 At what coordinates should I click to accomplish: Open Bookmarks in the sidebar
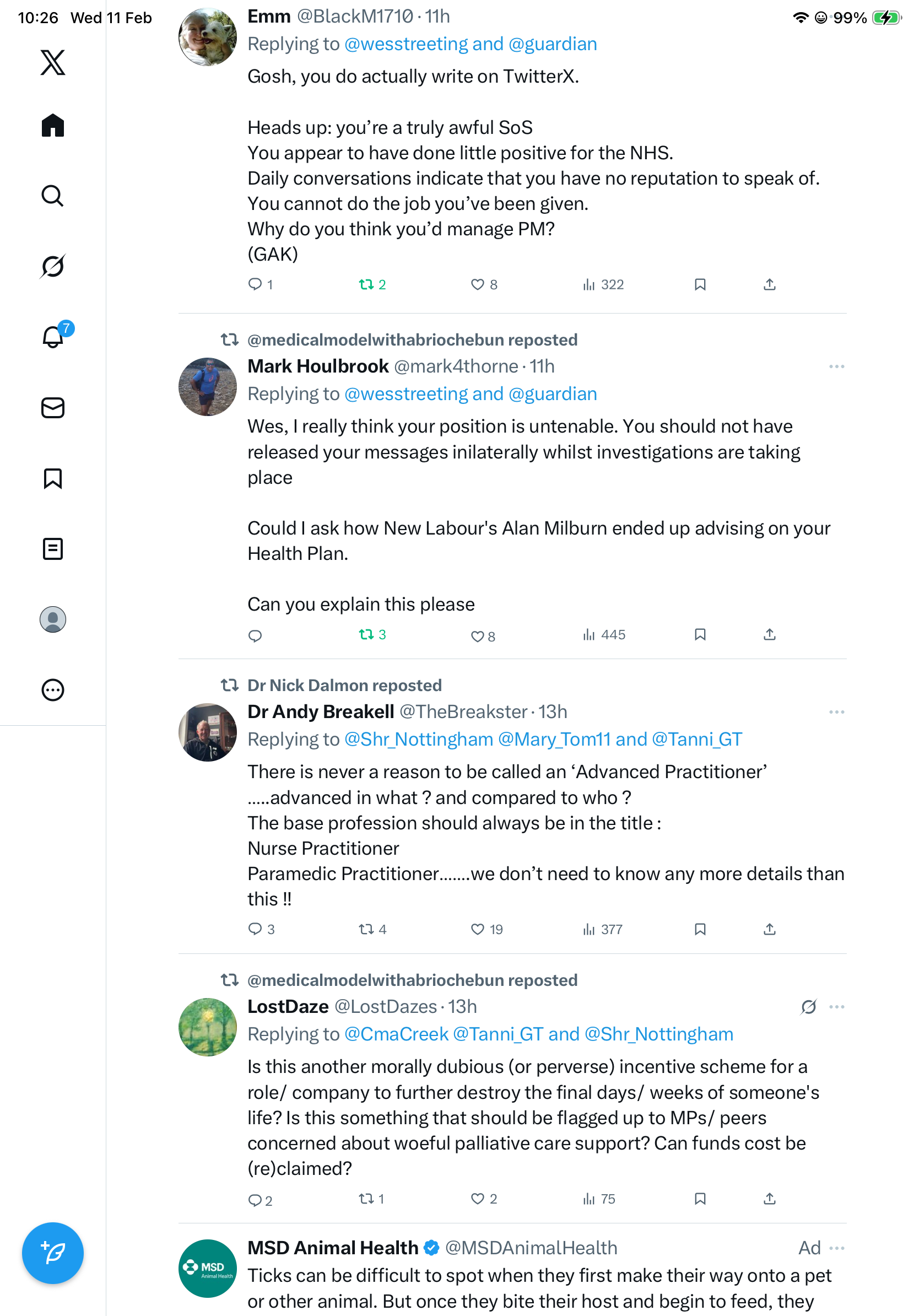[53, 478]
